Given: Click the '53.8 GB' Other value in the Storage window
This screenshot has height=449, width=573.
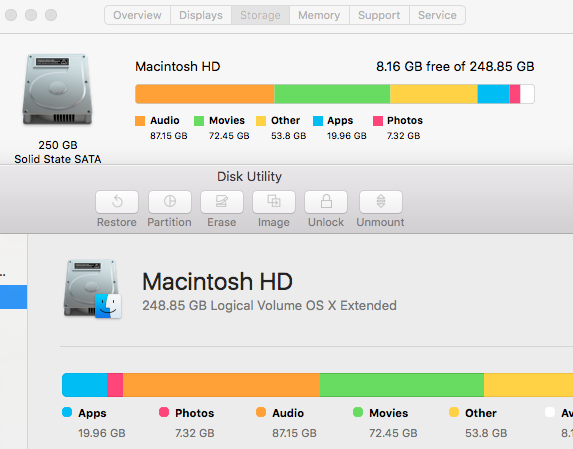Looking at the screenshot, I should point(289,136).
